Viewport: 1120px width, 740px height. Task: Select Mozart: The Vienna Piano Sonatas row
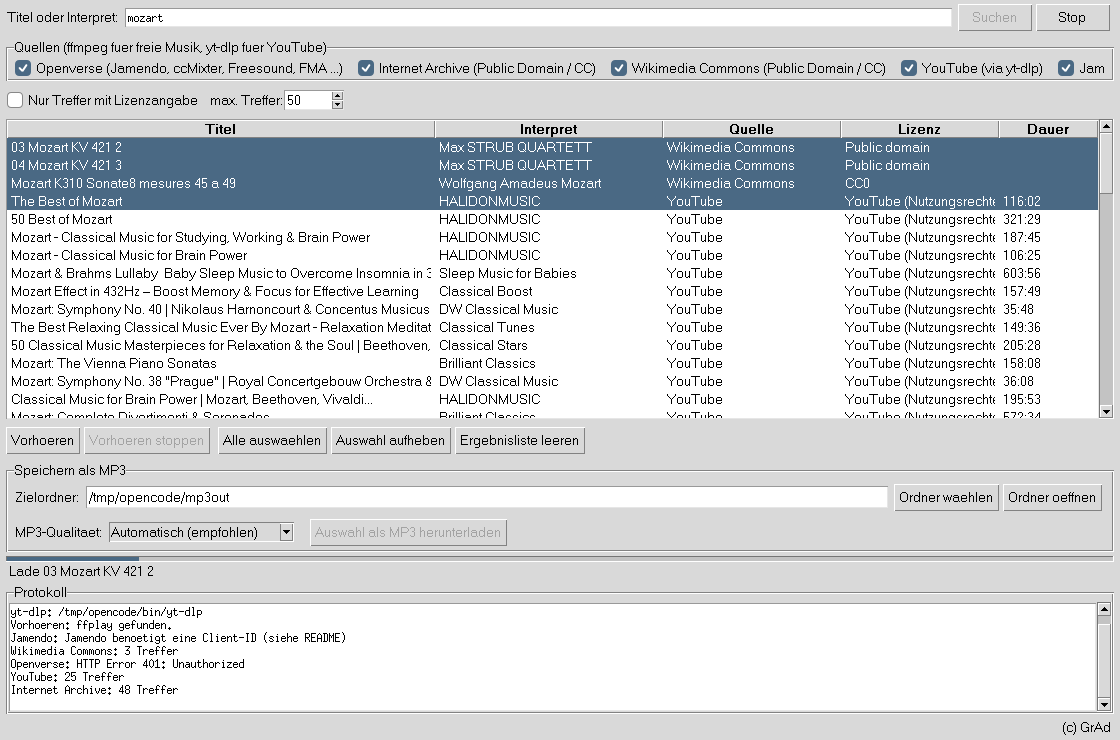[x=552, y=364]
